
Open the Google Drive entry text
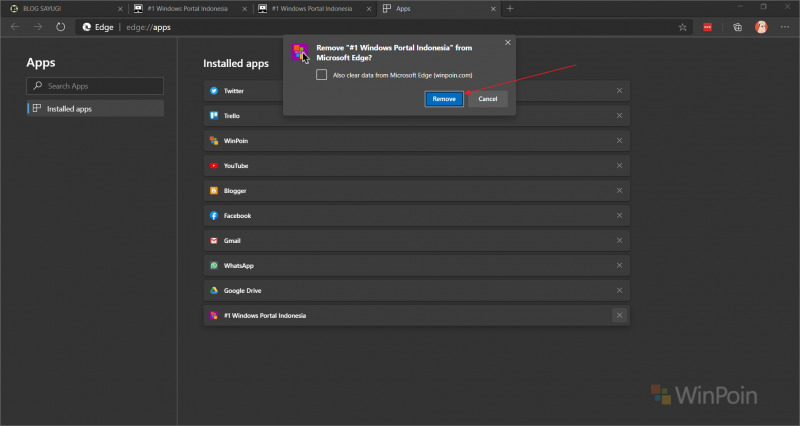[242, 291]
